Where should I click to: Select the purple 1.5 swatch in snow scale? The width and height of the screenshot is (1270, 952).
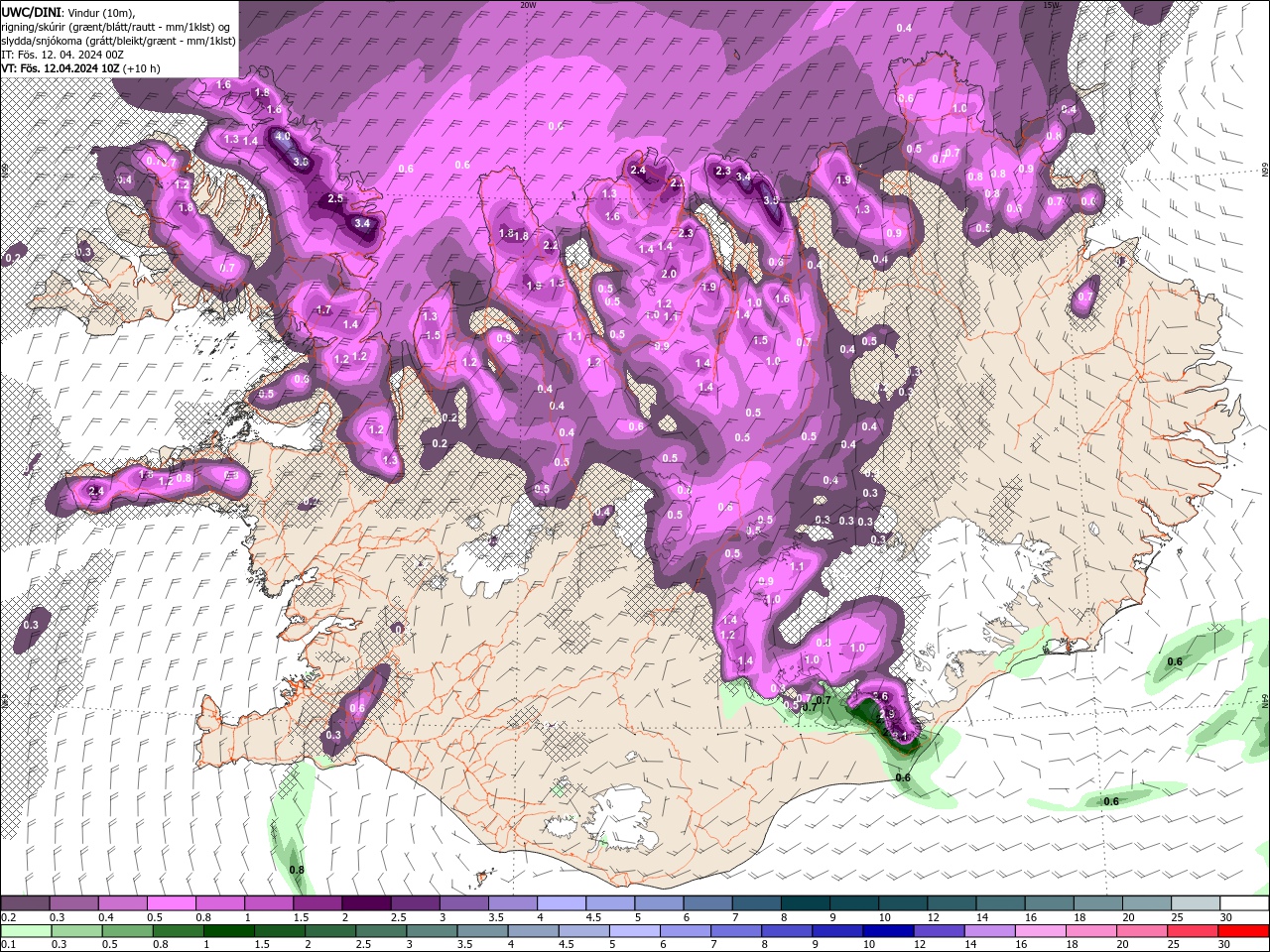(x=317, y=903)
